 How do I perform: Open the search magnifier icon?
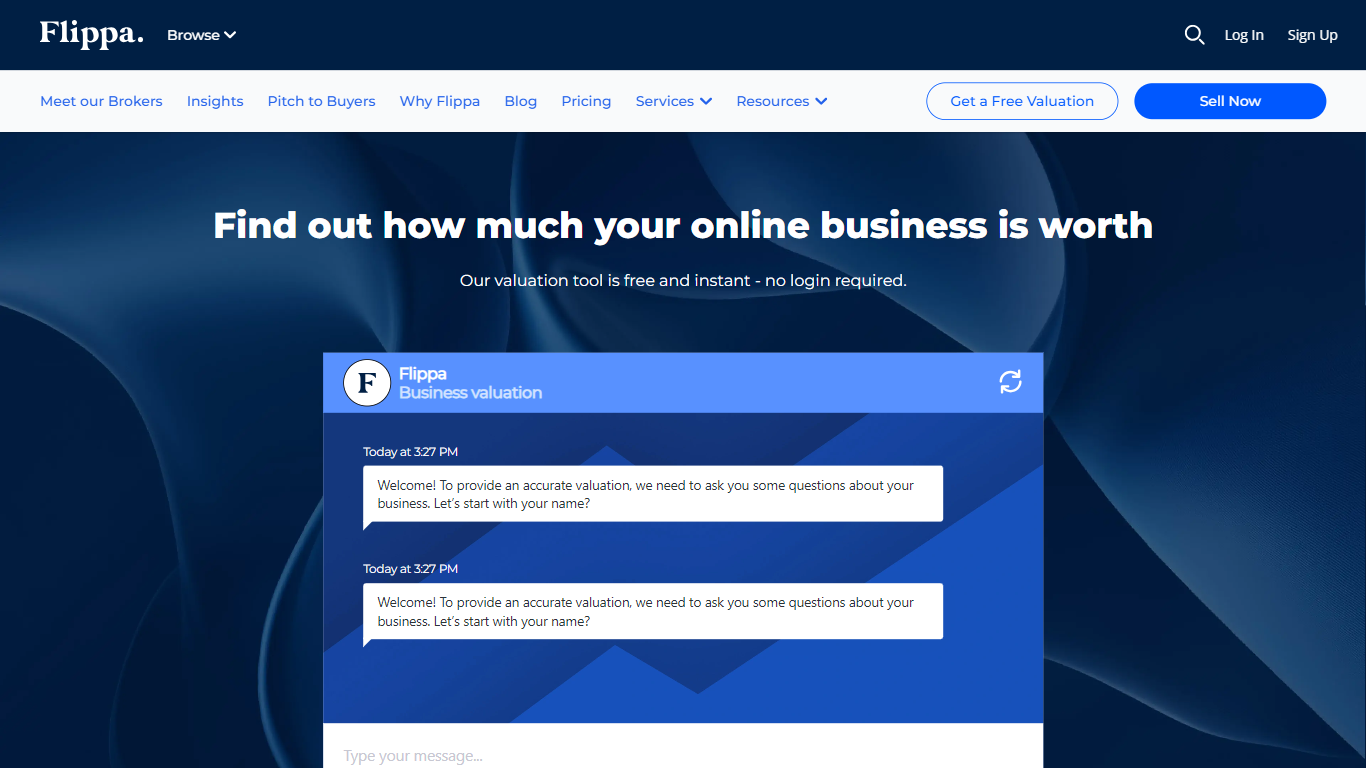(1194, 35)
